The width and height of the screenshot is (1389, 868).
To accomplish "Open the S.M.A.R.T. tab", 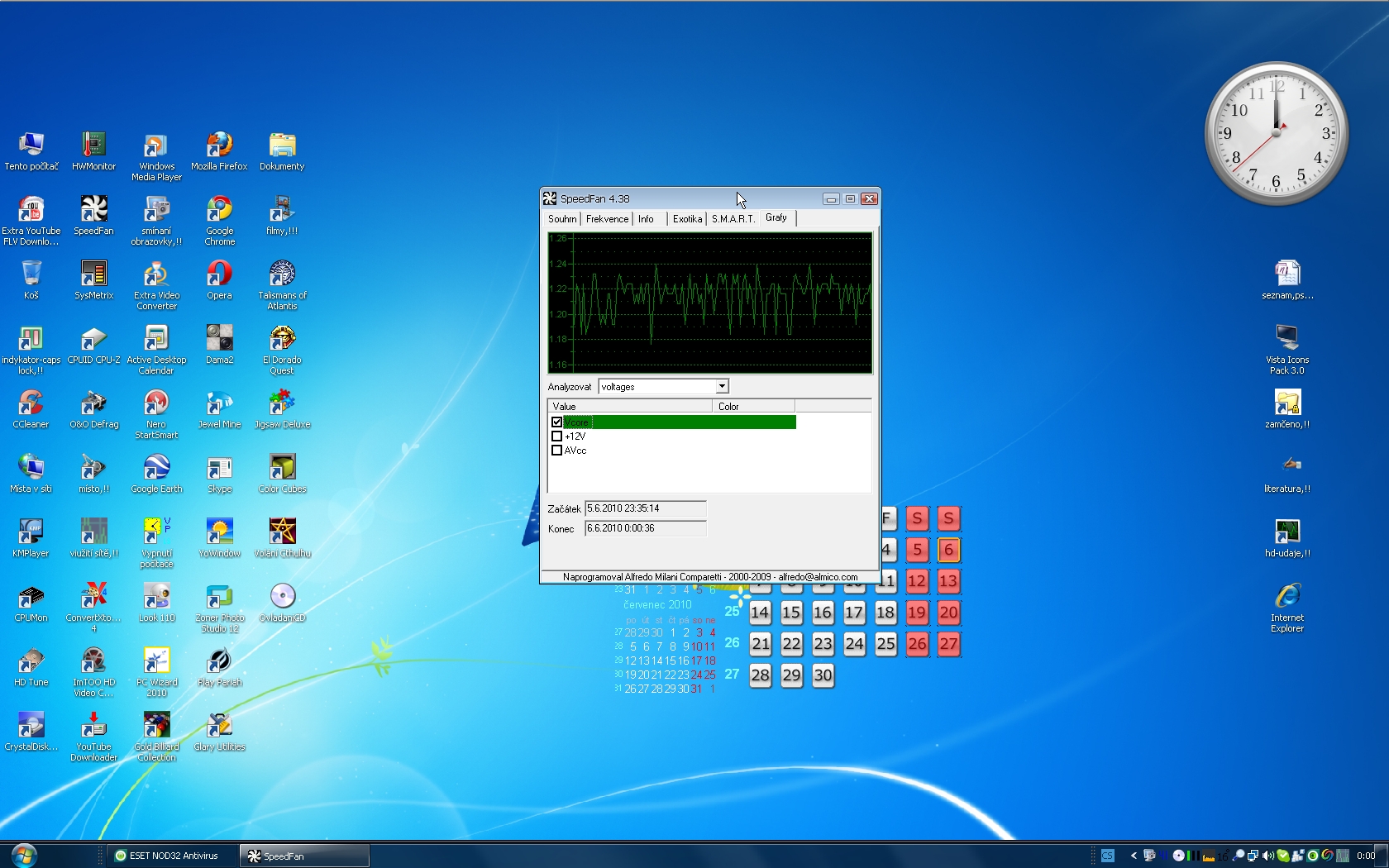I will click(x=733, y=219).
